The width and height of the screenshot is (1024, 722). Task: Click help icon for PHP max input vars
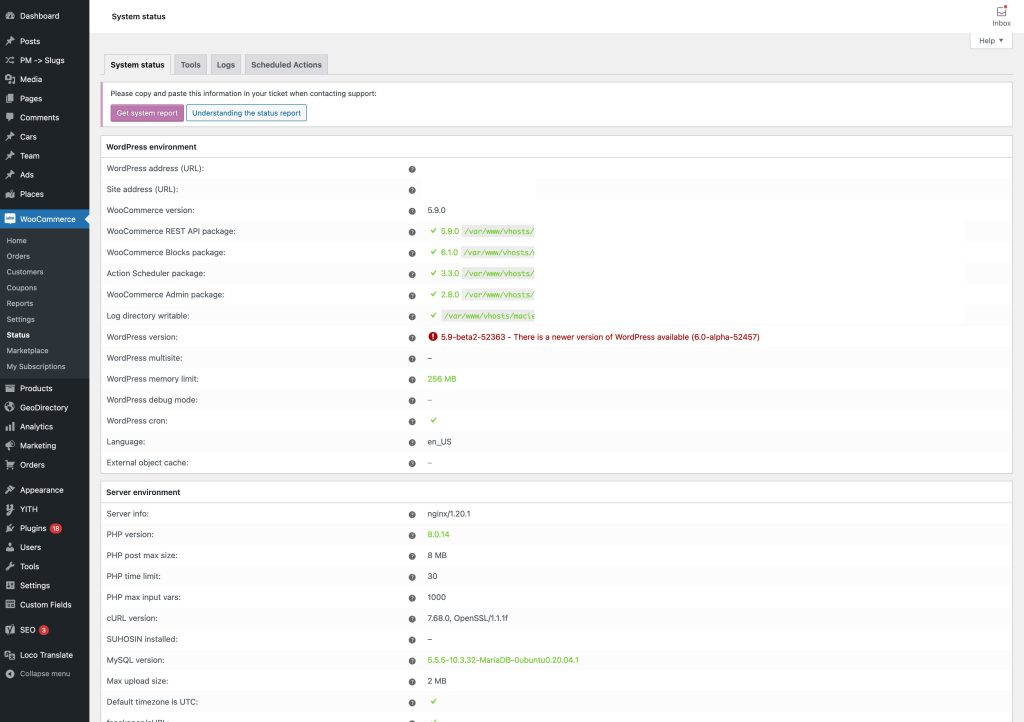[x=412, y=598]
